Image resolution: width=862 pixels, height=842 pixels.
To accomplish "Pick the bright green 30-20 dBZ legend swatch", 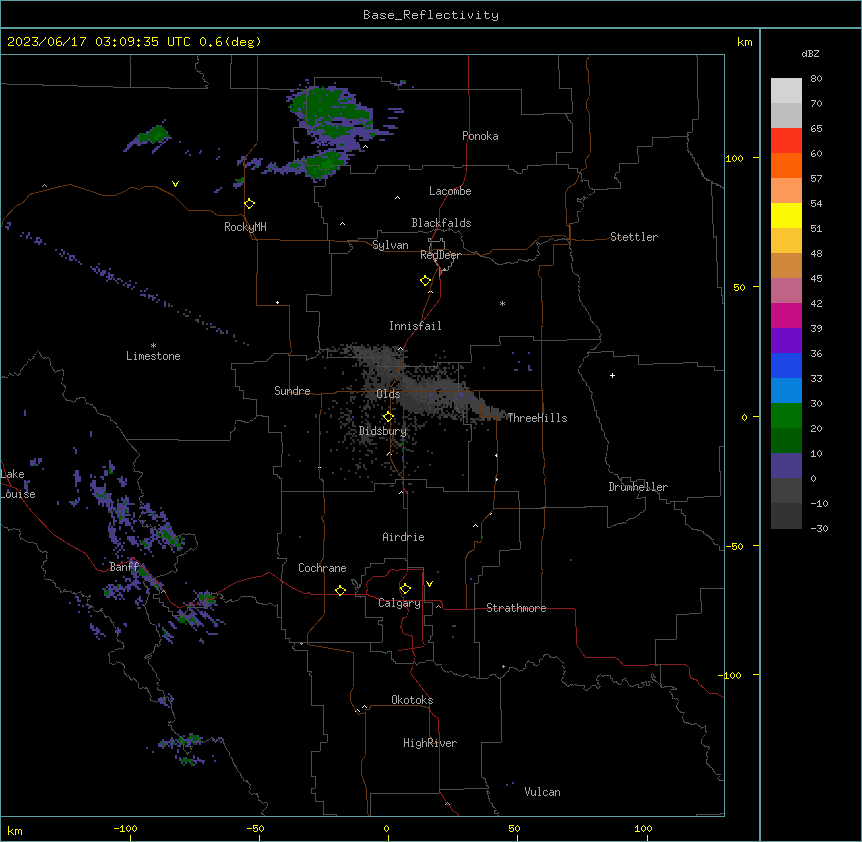I will pyautogui.click(x=786, y=416).
